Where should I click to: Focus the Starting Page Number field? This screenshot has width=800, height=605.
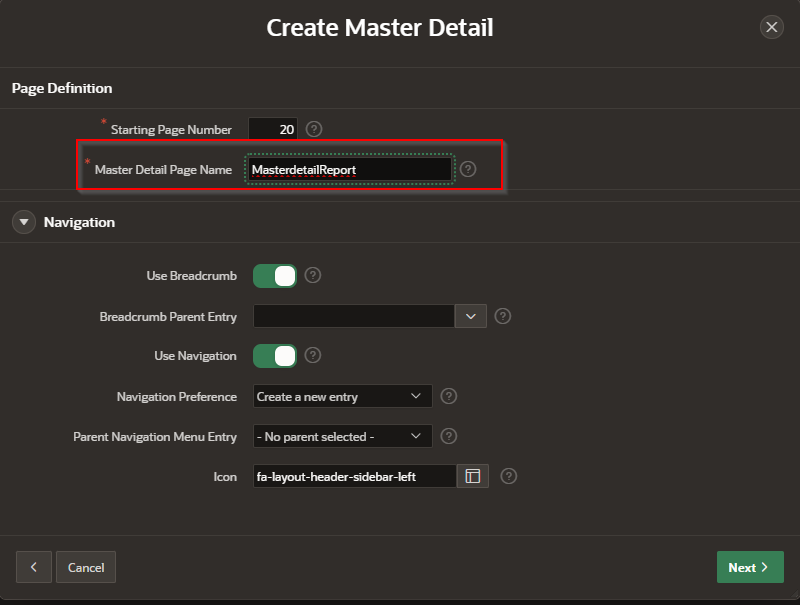273,129
